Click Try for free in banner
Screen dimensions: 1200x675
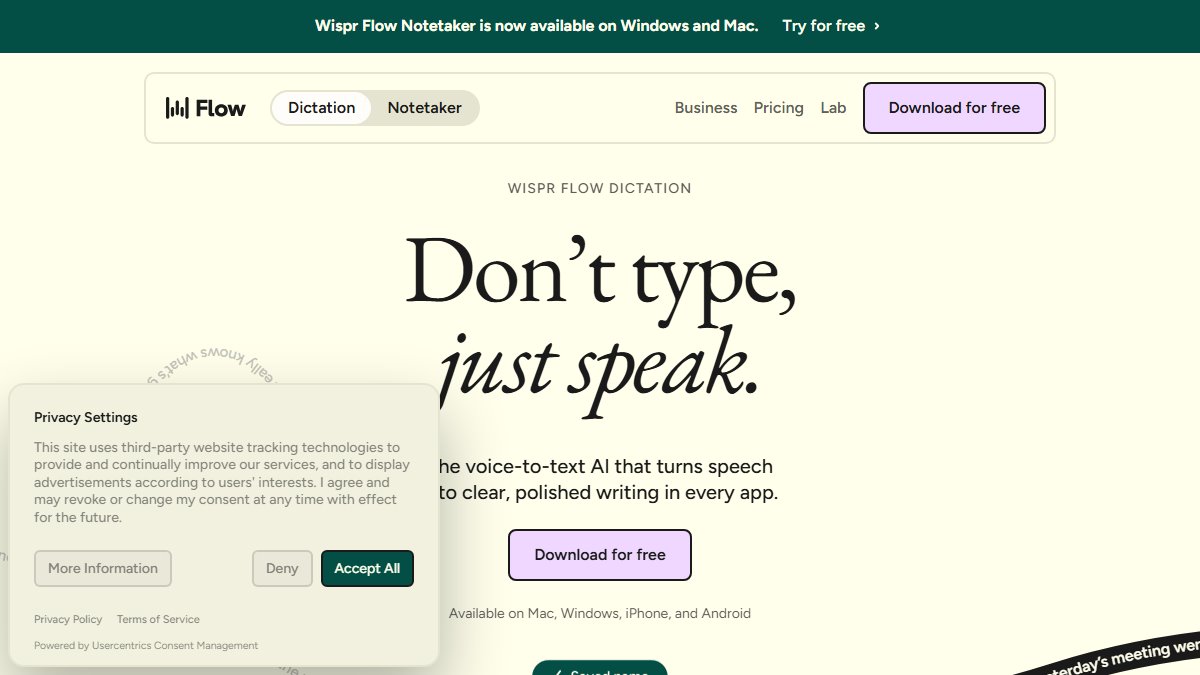pos(831,26)
